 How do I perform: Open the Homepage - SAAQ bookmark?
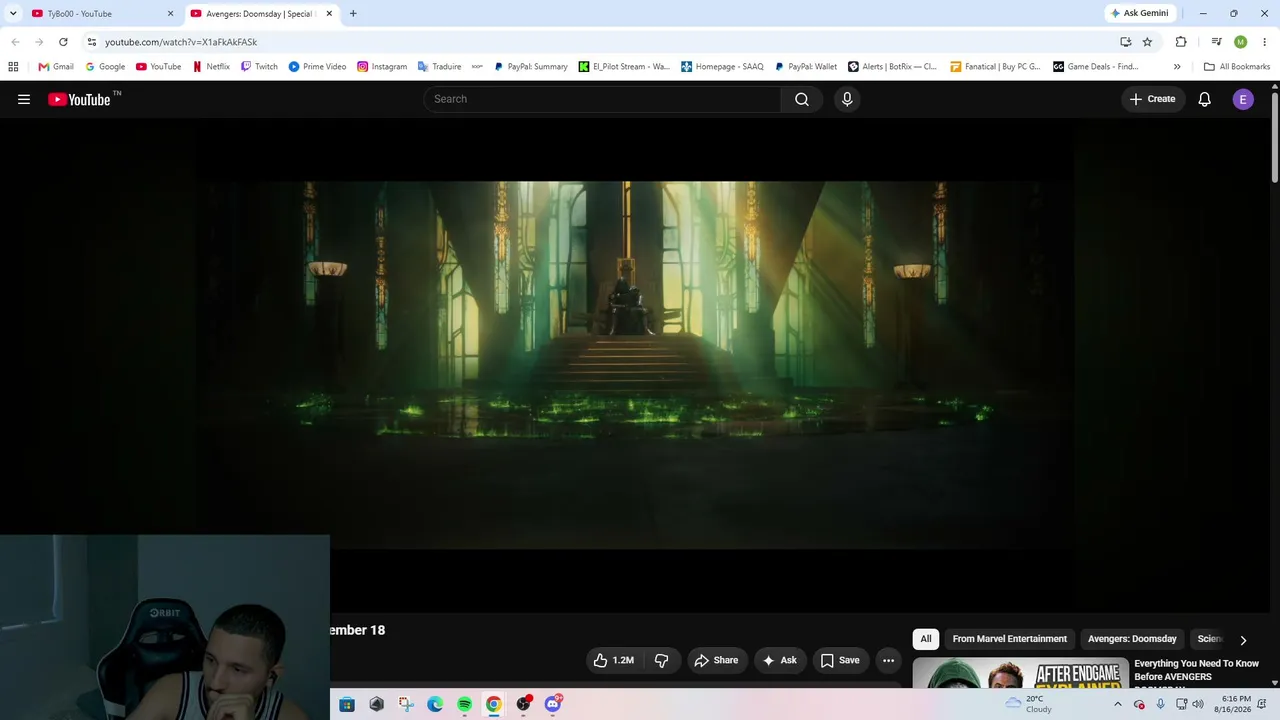click(x=722, y=67)
